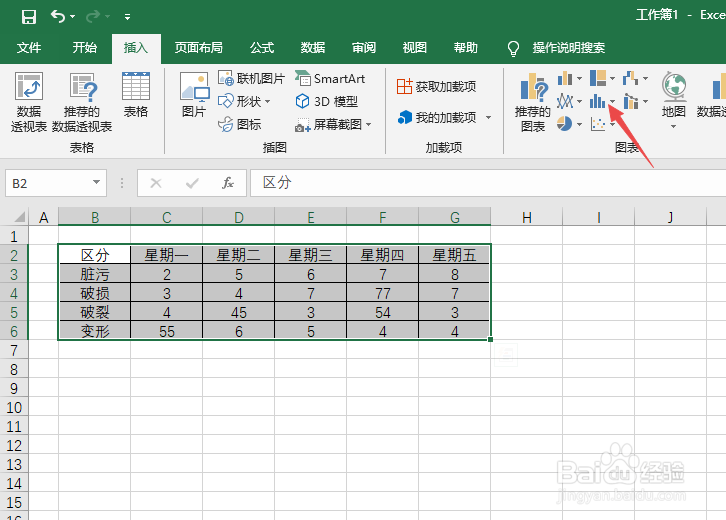Image resolution: width=726 pixels, height=520 pixels.
Task: Switch to the 页面布局 tab
Action: click(199, 48)
